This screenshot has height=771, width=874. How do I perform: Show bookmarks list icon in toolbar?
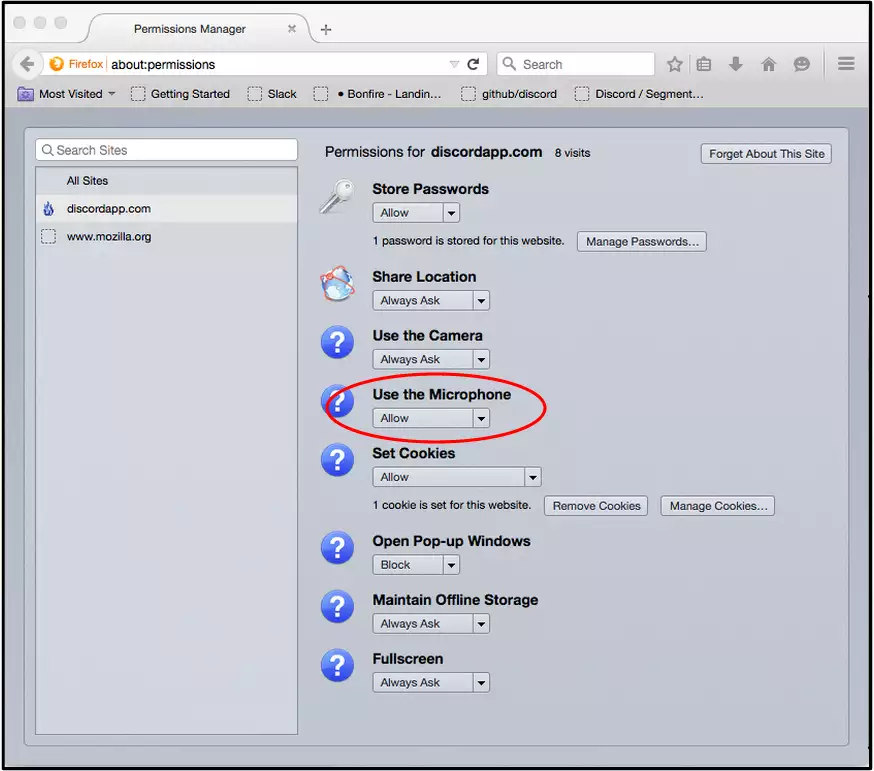(704, 64)
